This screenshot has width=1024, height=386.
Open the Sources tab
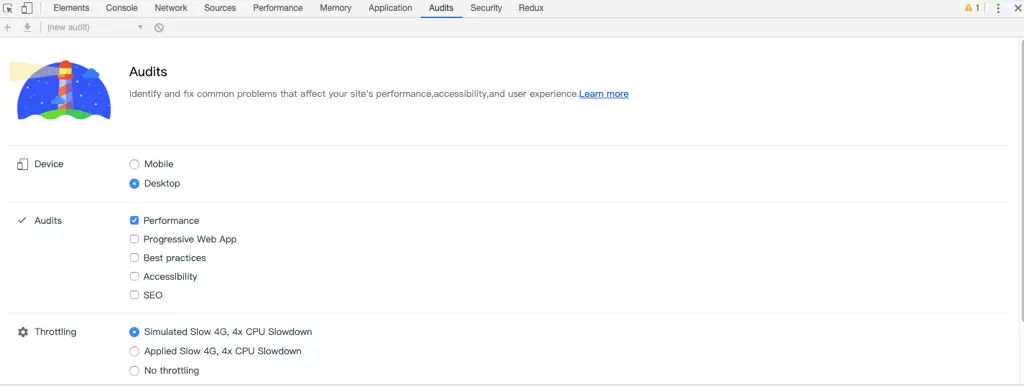(x=220, y=8)
